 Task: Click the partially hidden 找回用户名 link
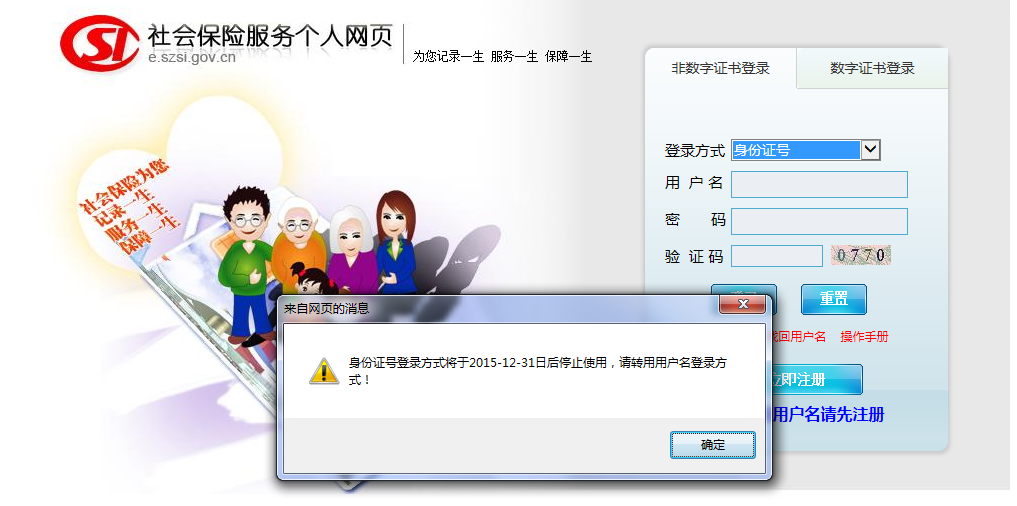coord(800,337)
